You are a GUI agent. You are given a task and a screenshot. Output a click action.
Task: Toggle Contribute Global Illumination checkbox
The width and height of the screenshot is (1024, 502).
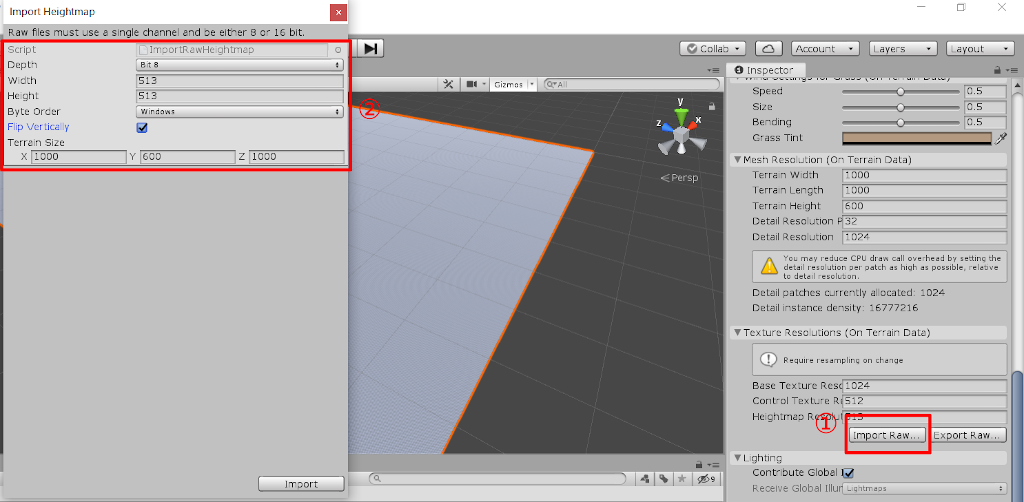coord(848,473)
